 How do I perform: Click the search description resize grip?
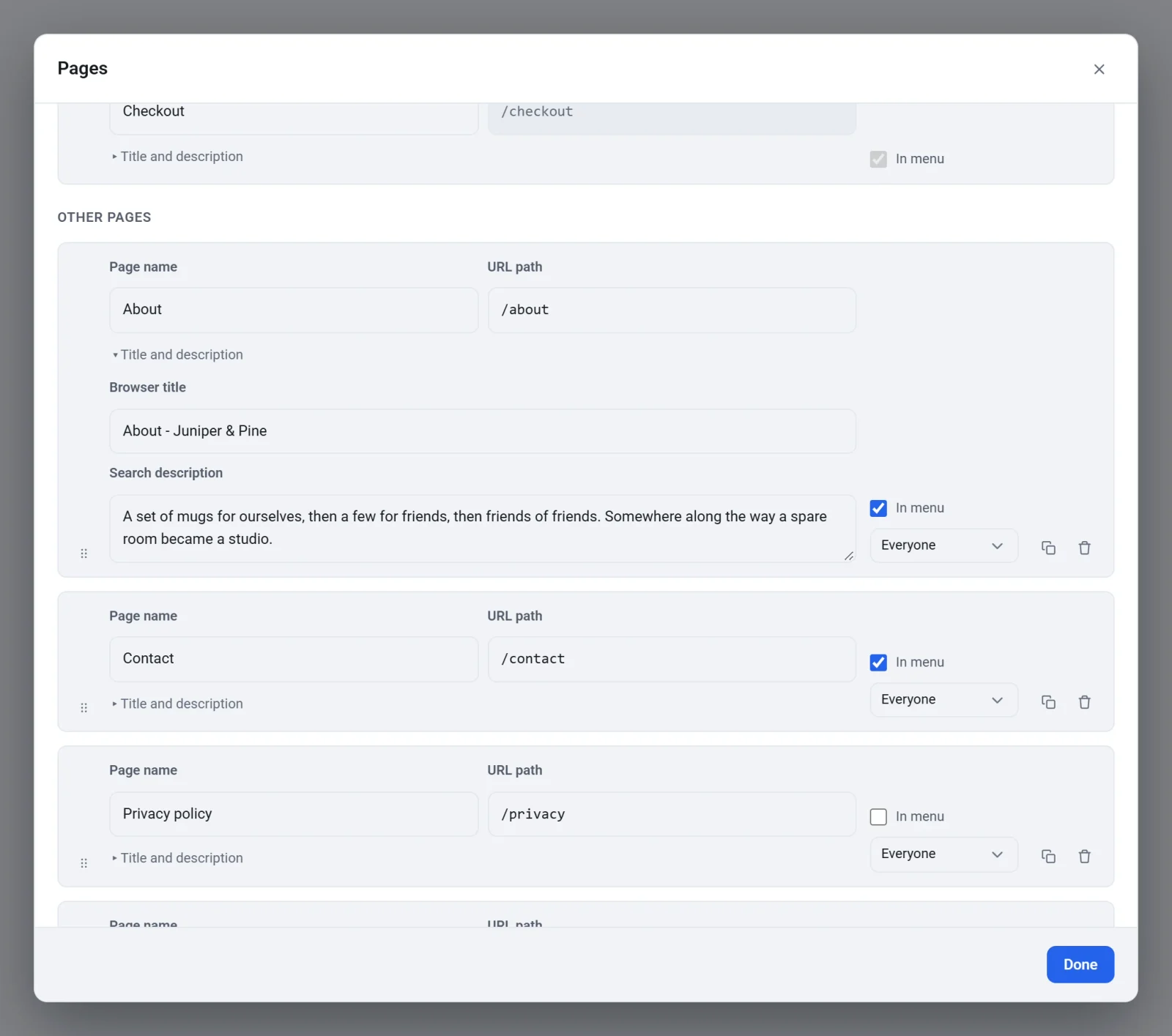848,556
